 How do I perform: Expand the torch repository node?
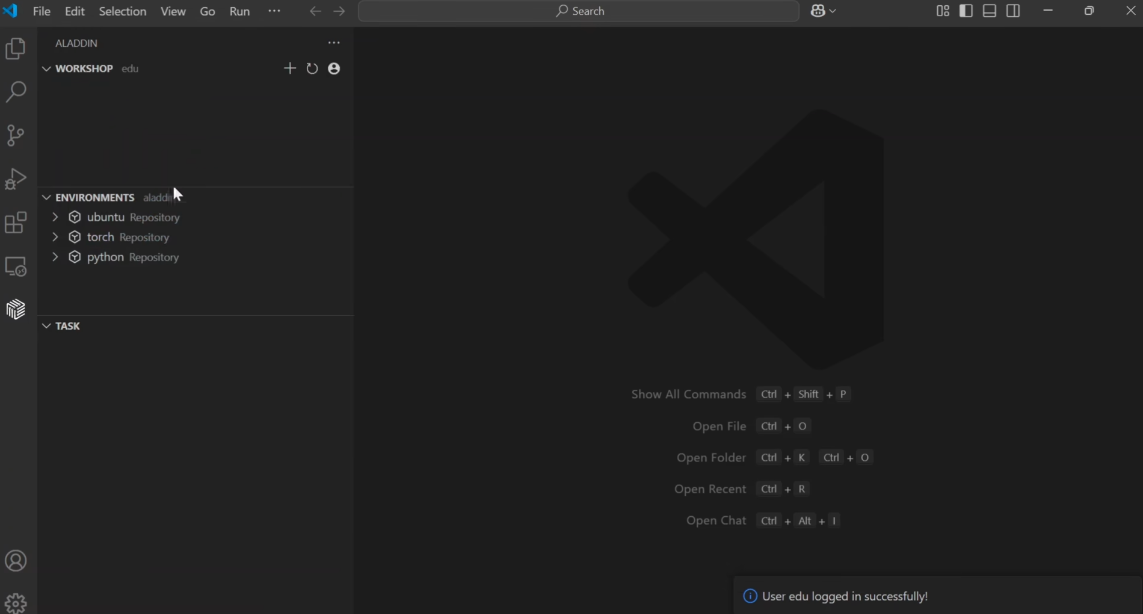(55, 237)
